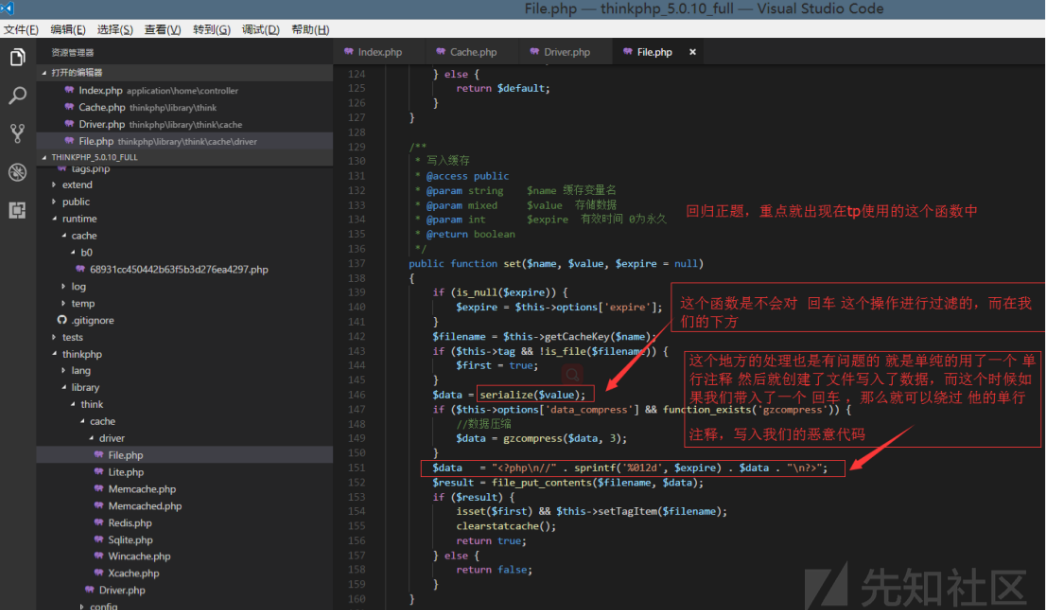The image size is (1046, 610).
Task: Collapse the library folder
Action: click(85, 387)
